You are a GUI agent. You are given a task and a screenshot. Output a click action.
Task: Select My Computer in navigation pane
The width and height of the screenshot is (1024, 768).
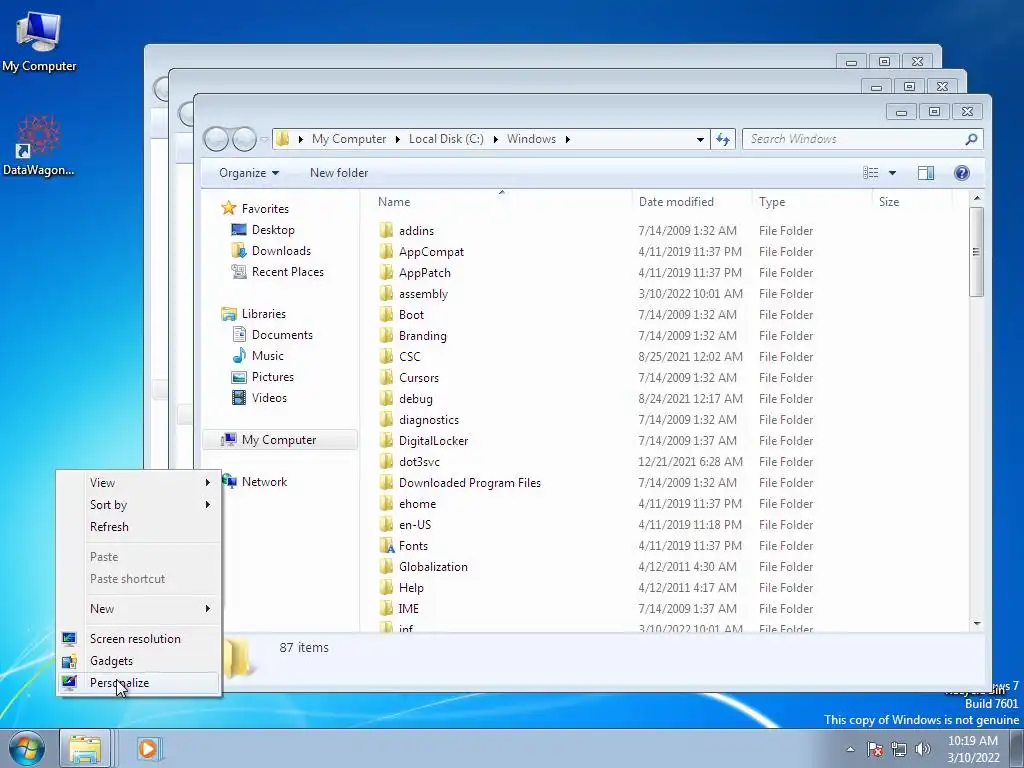click(x=280, y=440)
